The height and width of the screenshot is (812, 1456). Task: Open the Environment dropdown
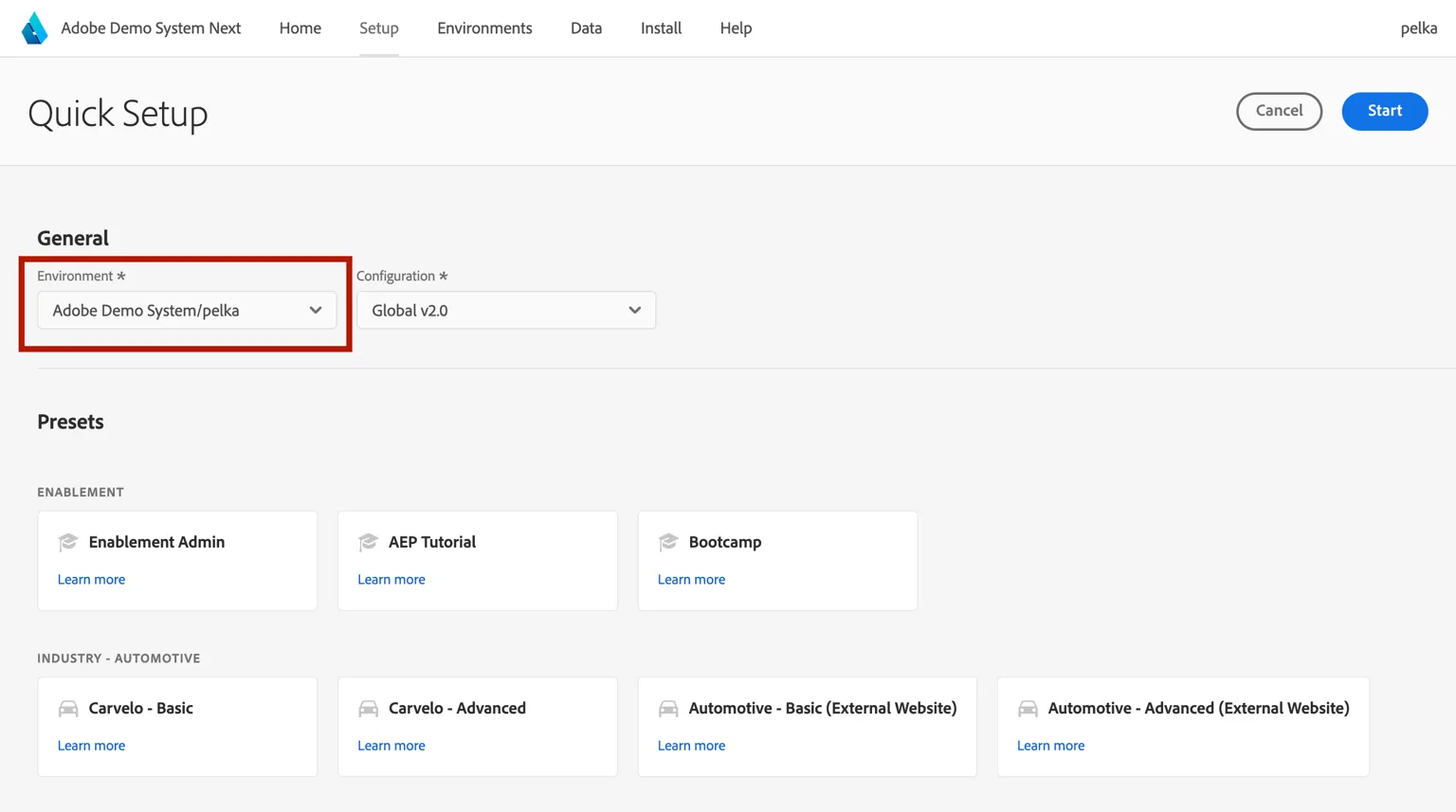[x=187, y=310]
